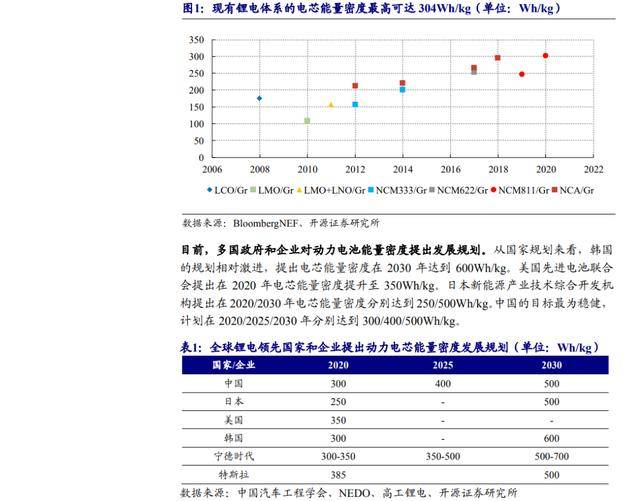Viewport: 640px width, 501px height.
Task: Click the x-axis label 2010
Action: 307,169
